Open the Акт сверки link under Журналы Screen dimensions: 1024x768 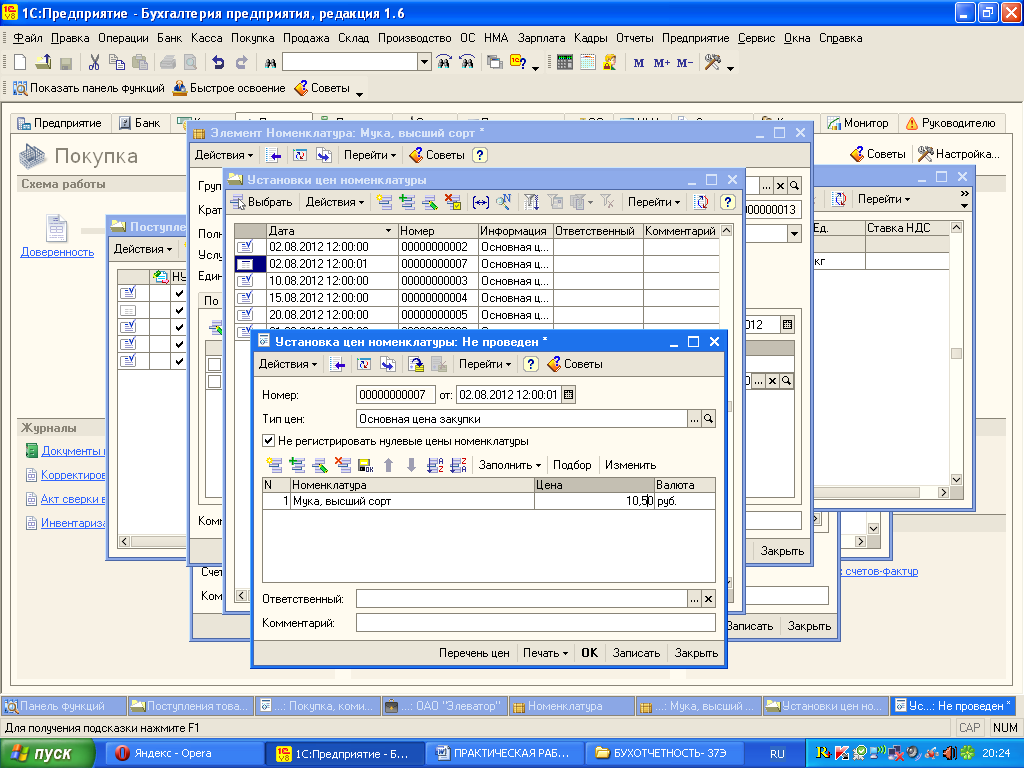(73, 499)
